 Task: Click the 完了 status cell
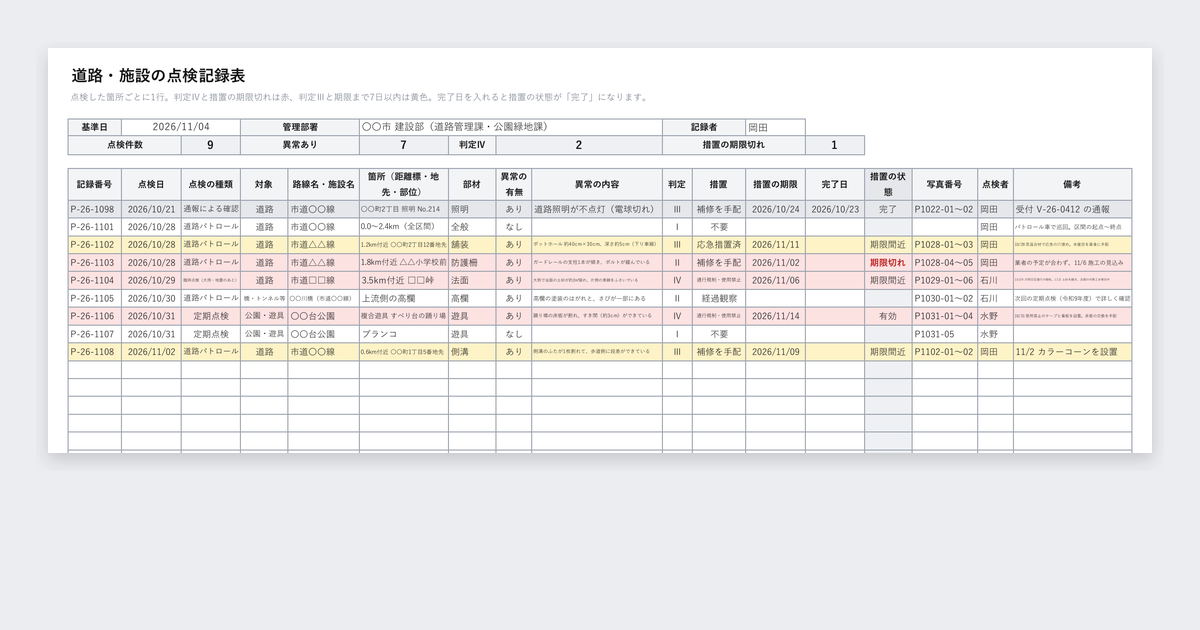click(x=888, y=210)
